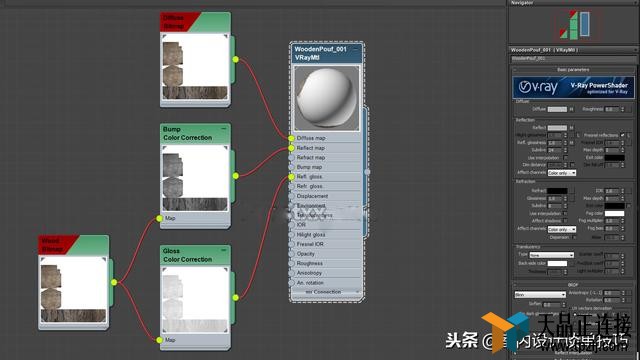Viewport: 640px width, 360px height.
Task: Open the Translucency Type dropdown
Action: (x=551, y=255)
